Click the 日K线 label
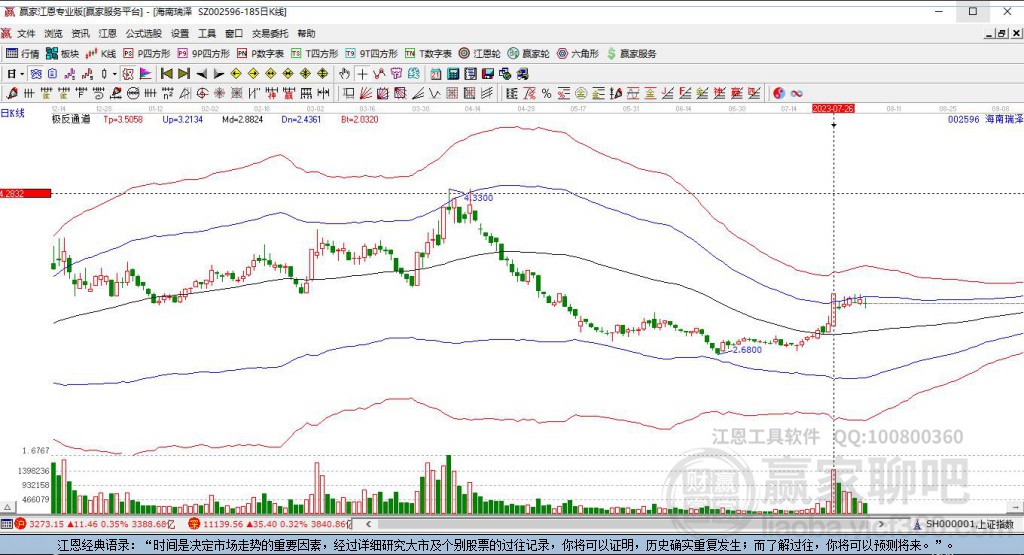 coord(12,113)
